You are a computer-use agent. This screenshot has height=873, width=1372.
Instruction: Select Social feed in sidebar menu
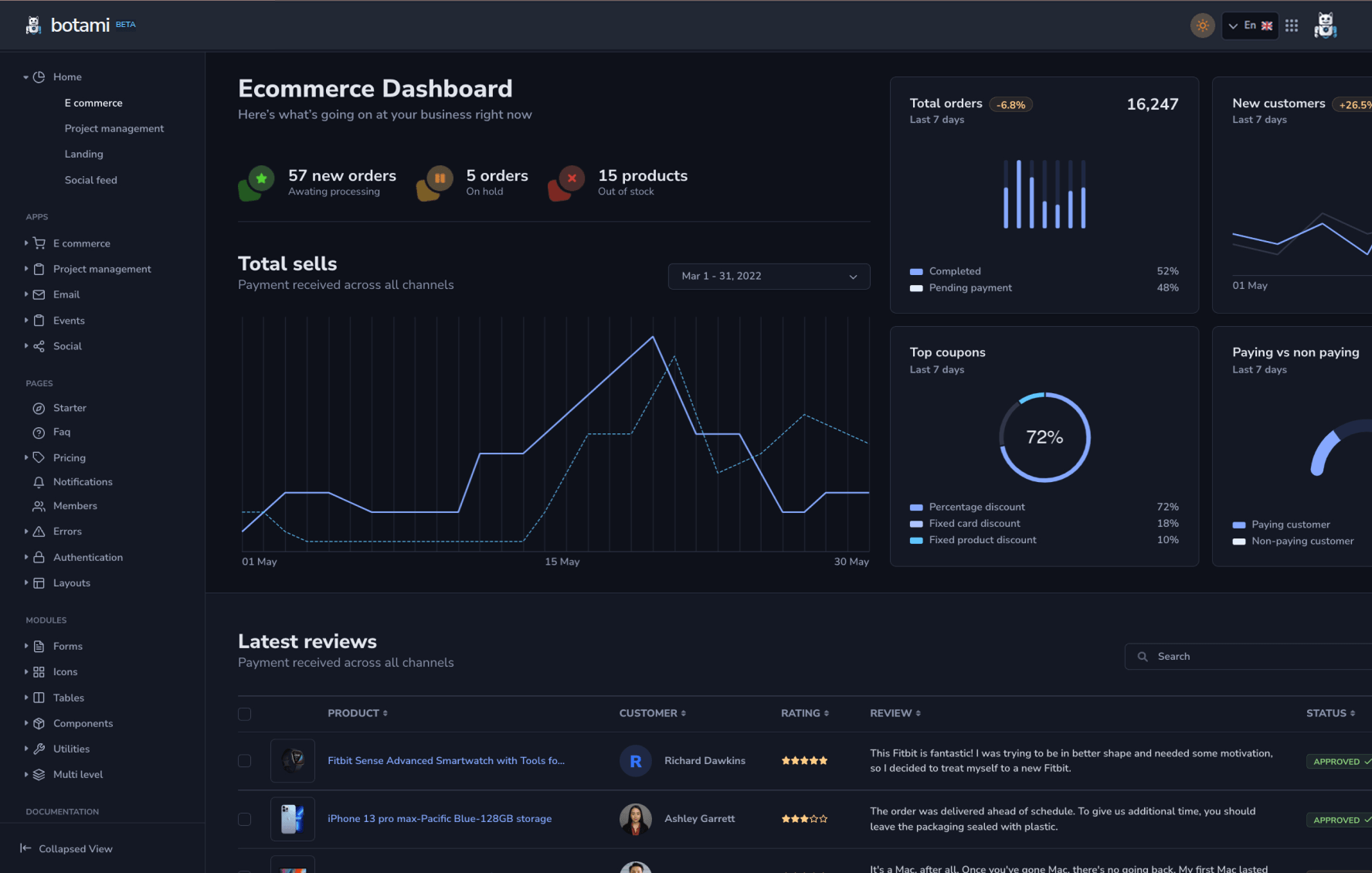(91, 180)
